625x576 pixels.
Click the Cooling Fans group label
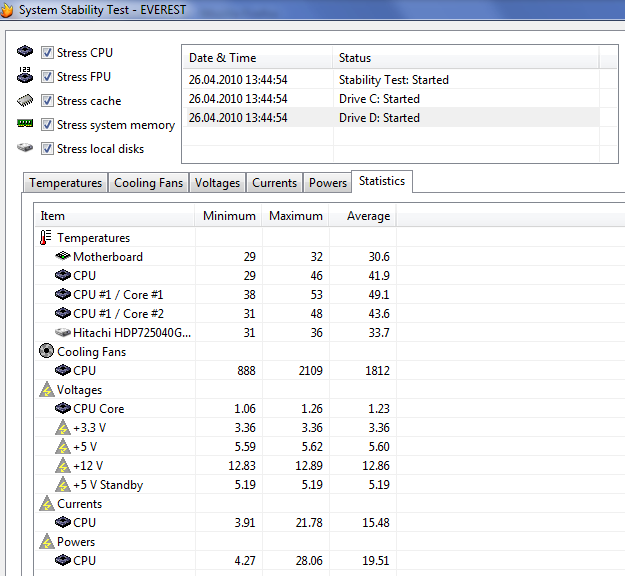(x=91, y=352)
